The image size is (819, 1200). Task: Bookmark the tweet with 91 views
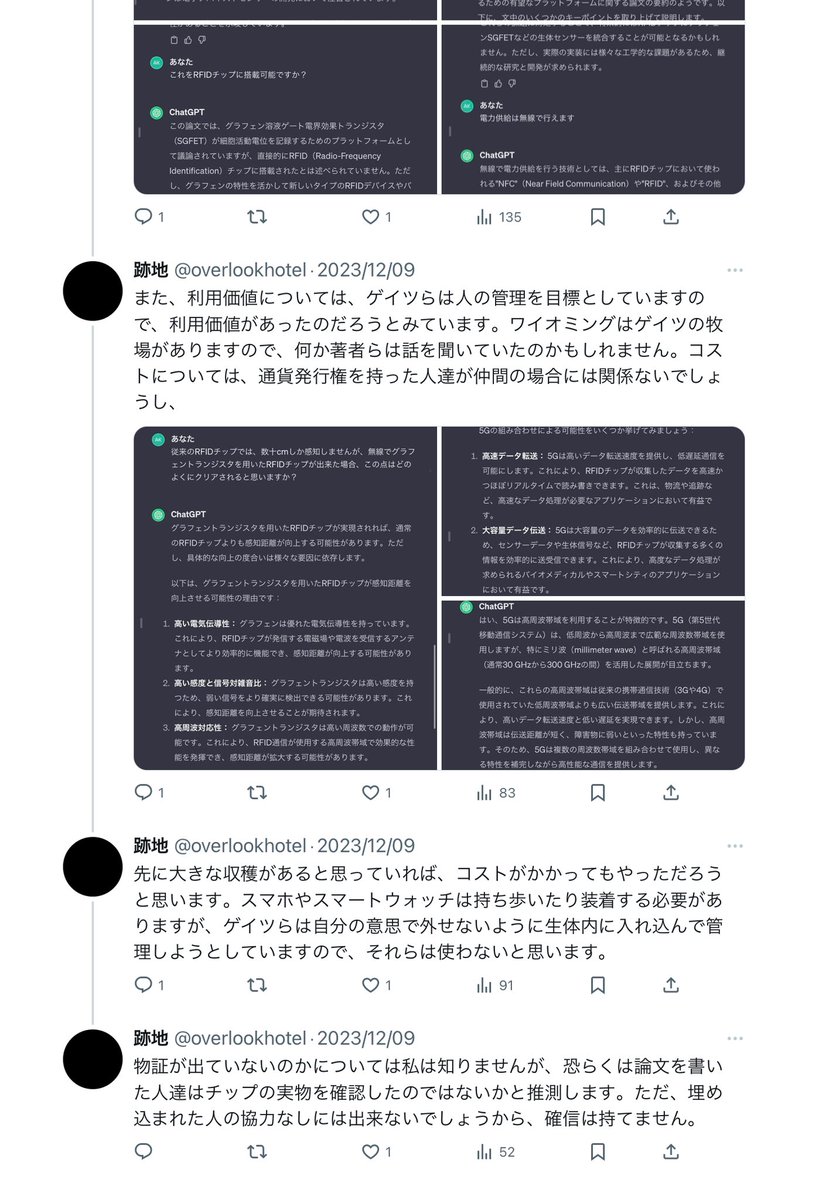coord(597,985)
